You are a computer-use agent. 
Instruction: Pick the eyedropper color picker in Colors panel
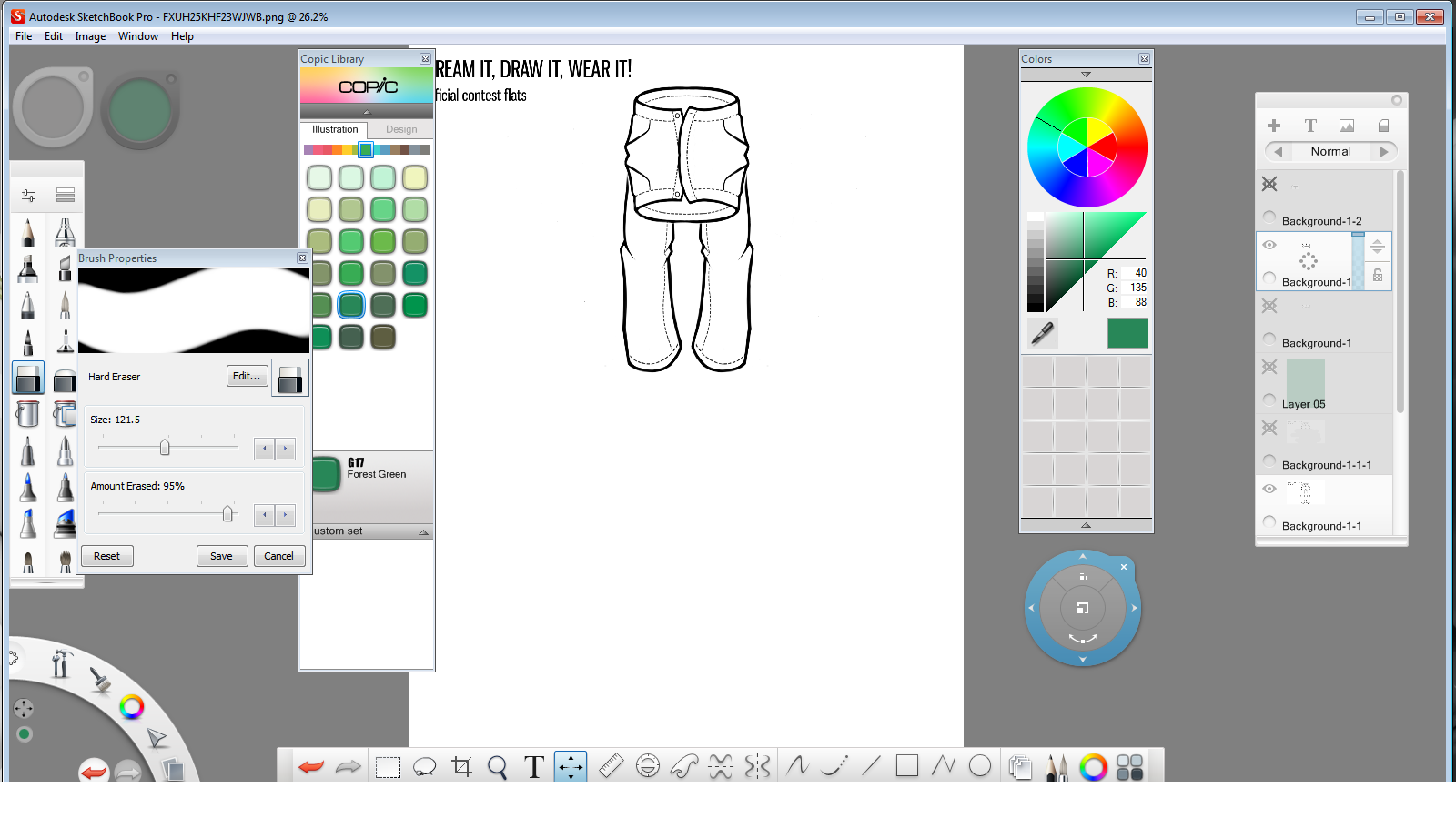pos(1043,333)
